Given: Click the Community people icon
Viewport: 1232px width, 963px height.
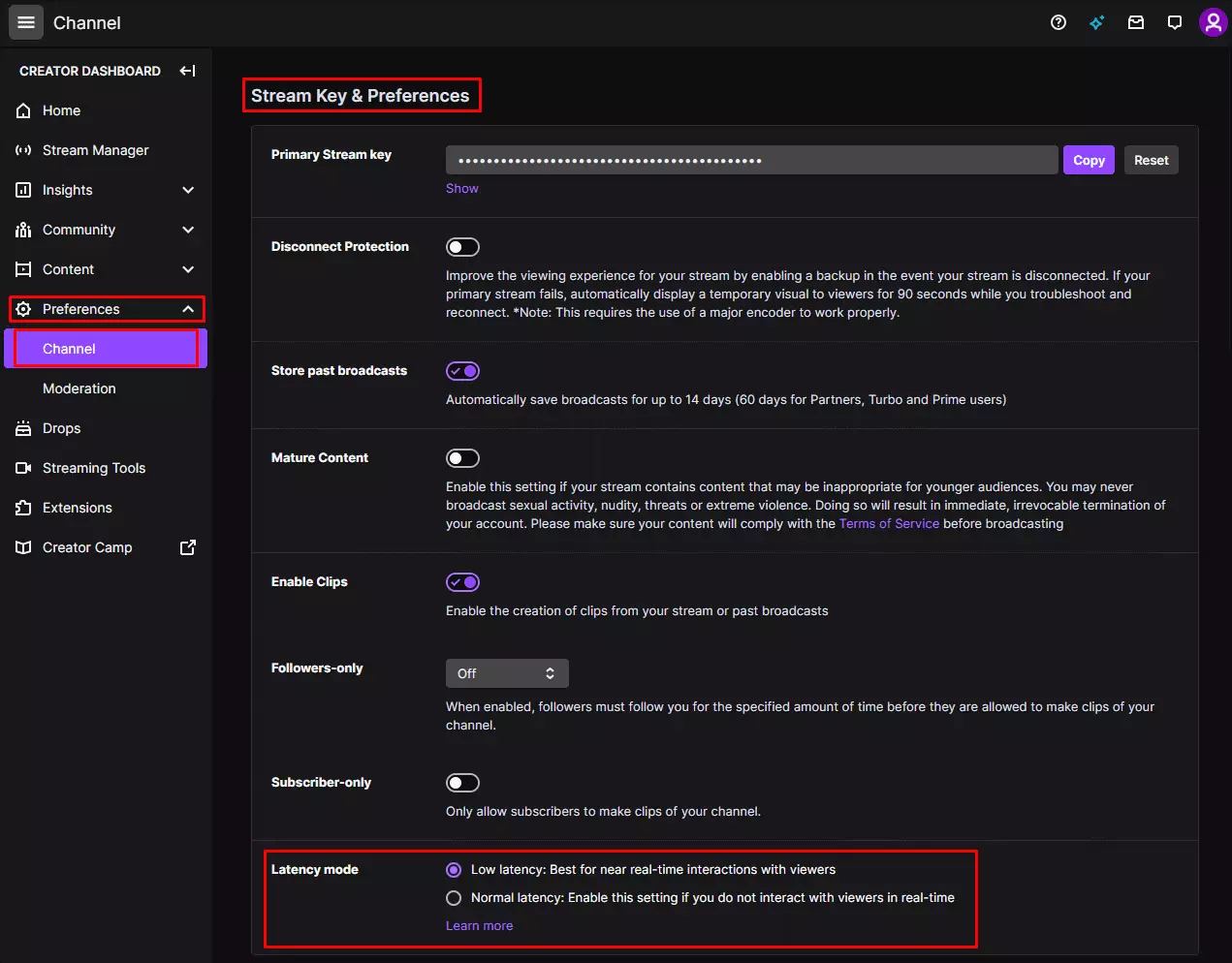Looking at the screenshot, I should coord(23,230).
